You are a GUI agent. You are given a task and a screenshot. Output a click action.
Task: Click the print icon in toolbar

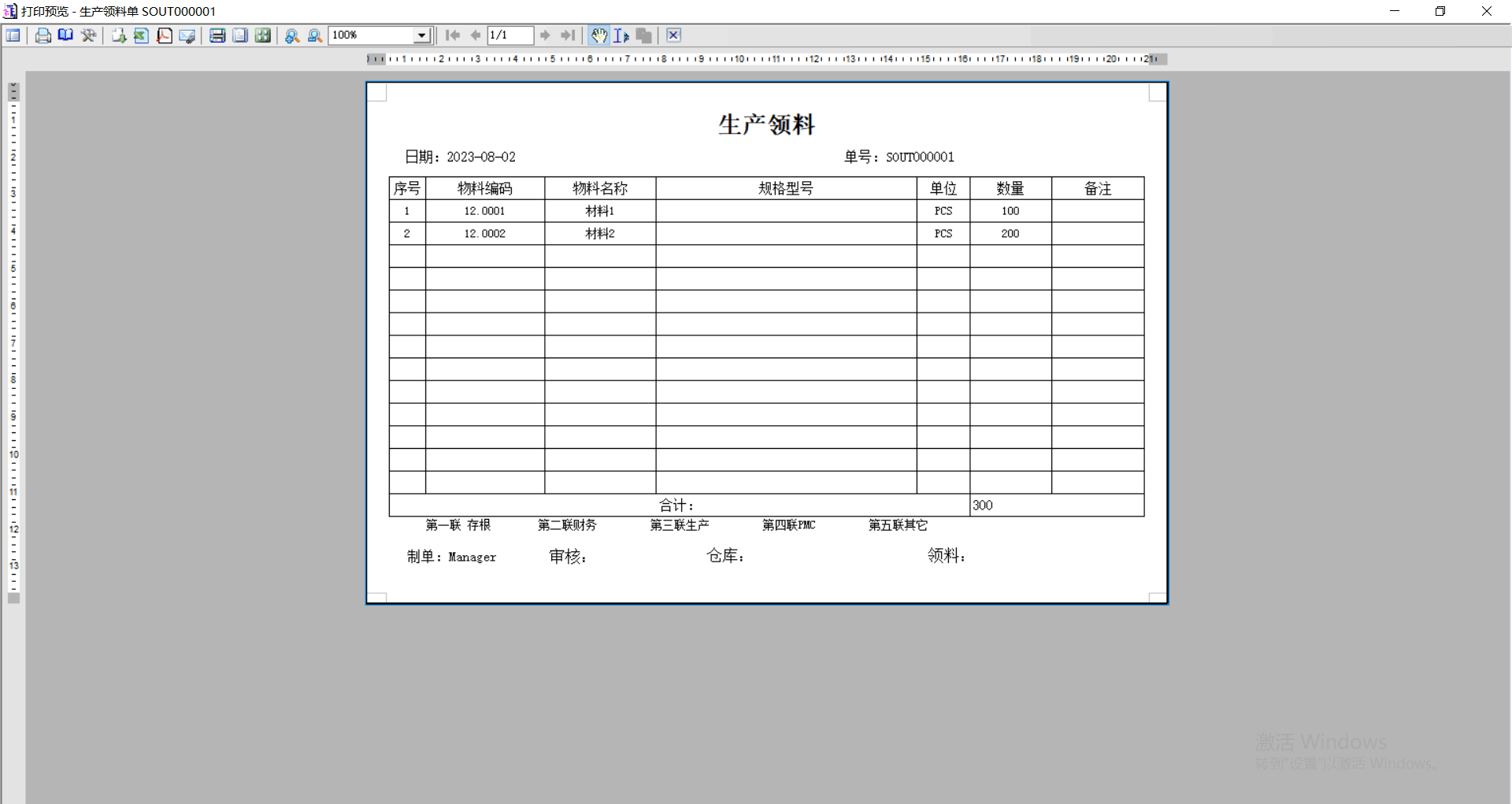point(43,35)
